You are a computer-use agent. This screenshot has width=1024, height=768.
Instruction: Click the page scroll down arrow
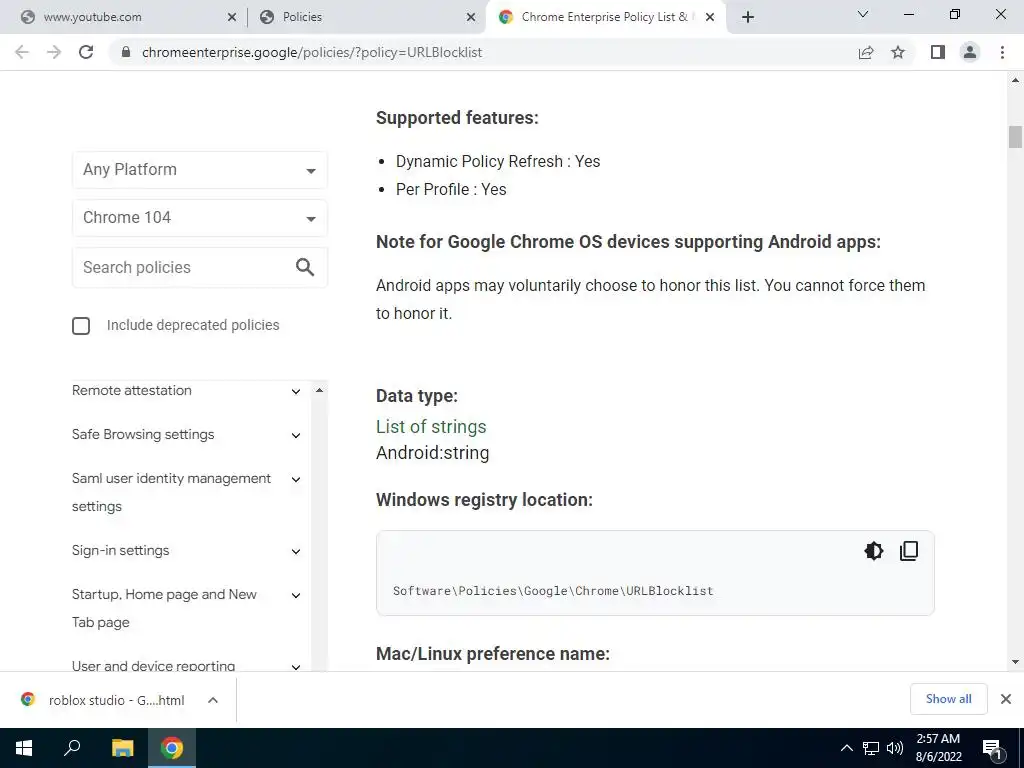coord(1015,662)
